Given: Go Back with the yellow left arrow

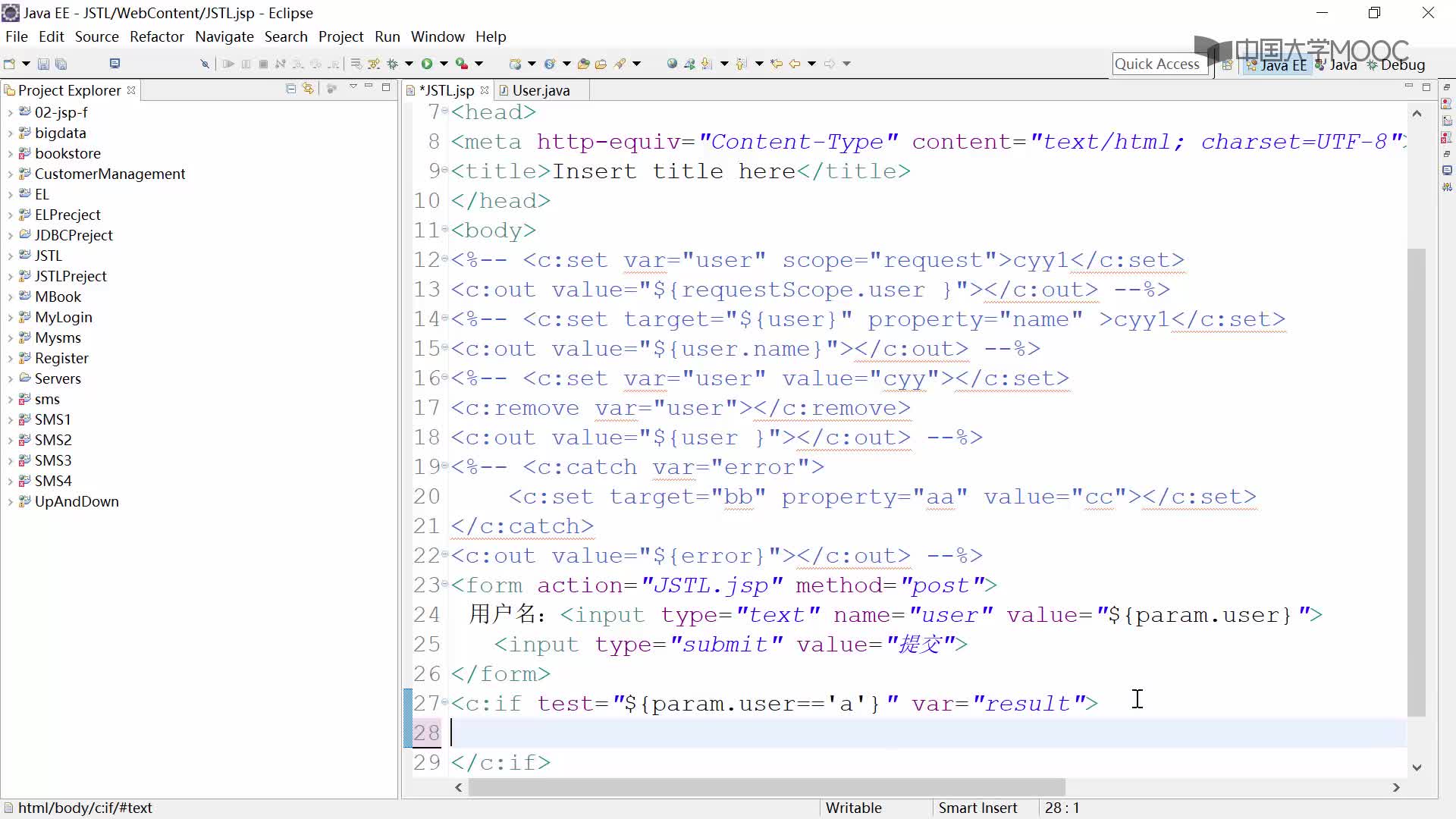Looking at the screenshot, I should [x=795, y=64].
